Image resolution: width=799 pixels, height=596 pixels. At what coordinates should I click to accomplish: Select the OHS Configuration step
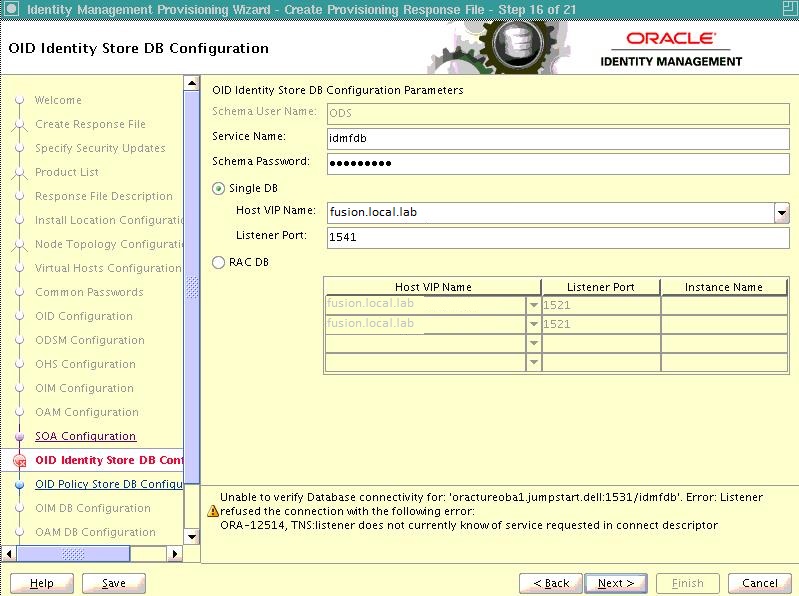pos(86,364)
